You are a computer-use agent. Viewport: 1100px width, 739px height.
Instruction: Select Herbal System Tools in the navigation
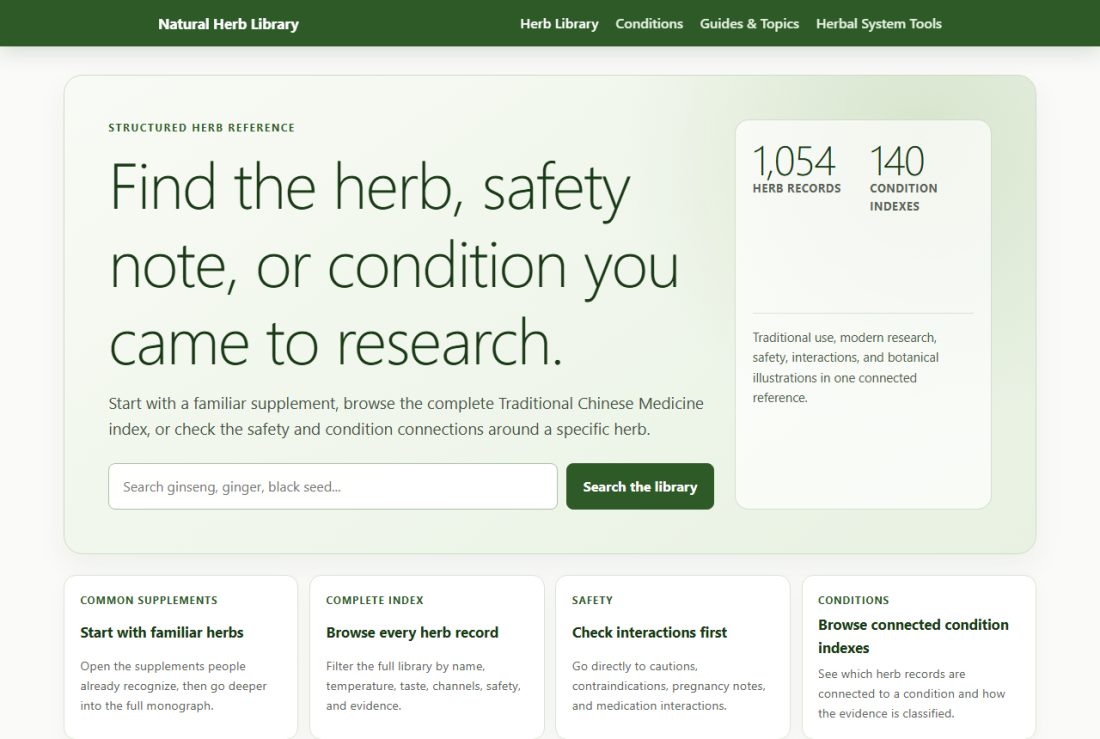(x=878, y=24)
